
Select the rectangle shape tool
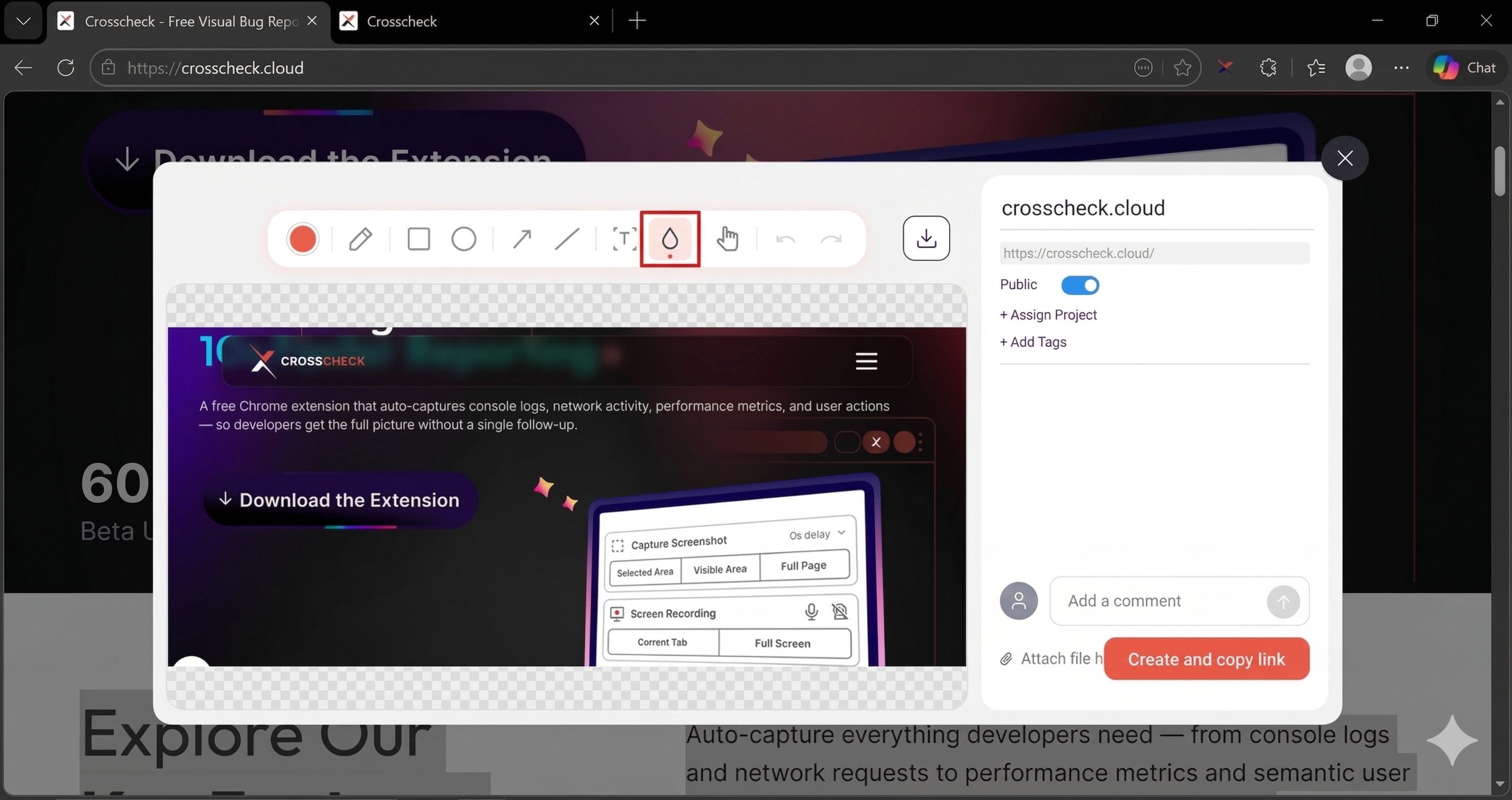(418, 238)
